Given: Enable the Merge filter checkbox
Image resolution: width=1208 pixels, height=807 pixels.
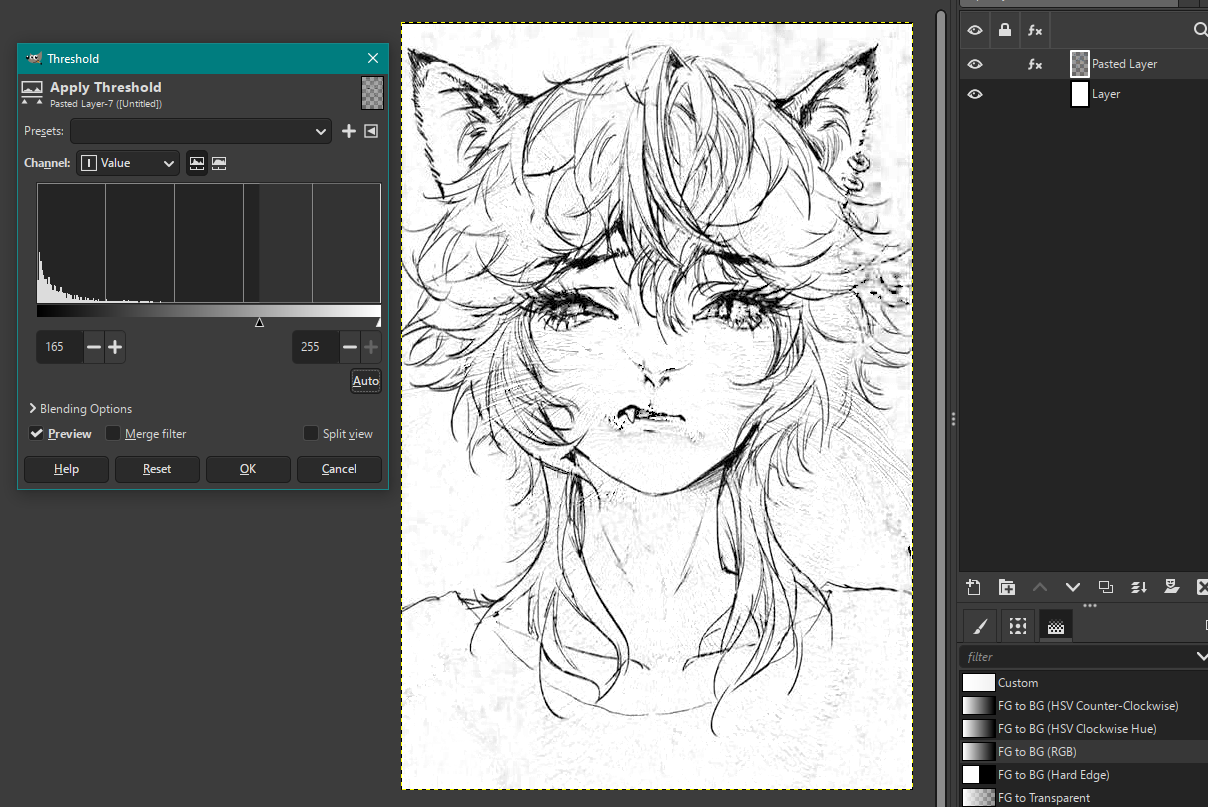Looking at the screenshot, I should [113, 433].
